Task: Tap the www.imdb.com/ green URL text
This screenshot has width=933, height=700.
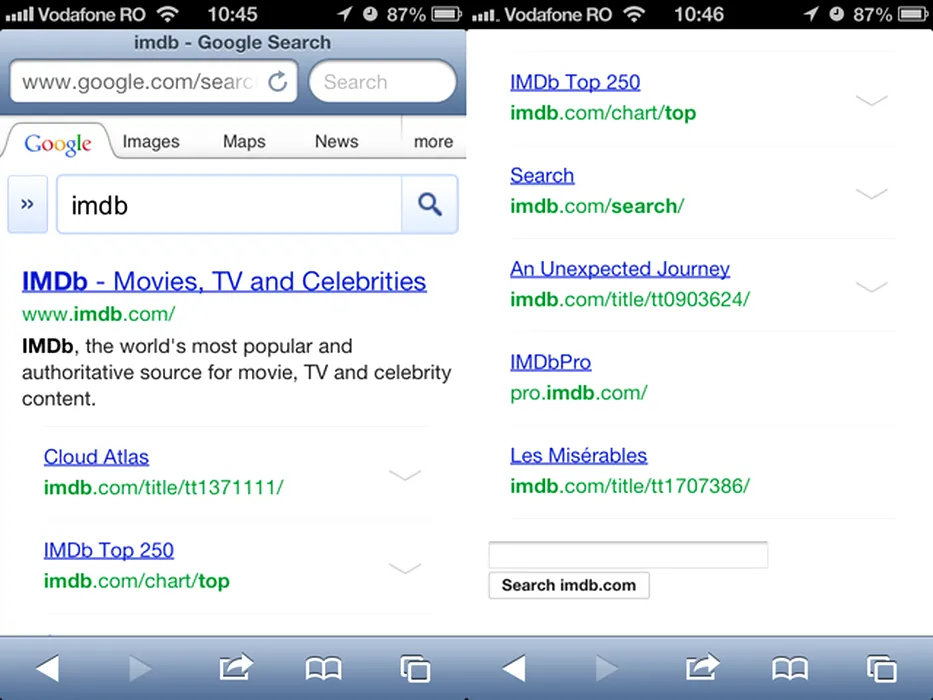Action: pos(99,314)
